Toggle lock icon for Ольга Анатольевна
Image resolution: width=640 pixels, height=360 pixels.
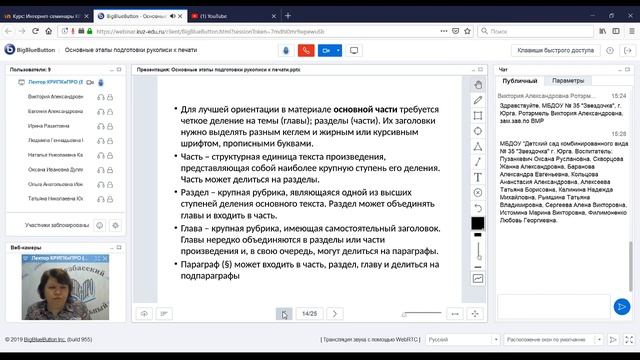pos(110,184)
